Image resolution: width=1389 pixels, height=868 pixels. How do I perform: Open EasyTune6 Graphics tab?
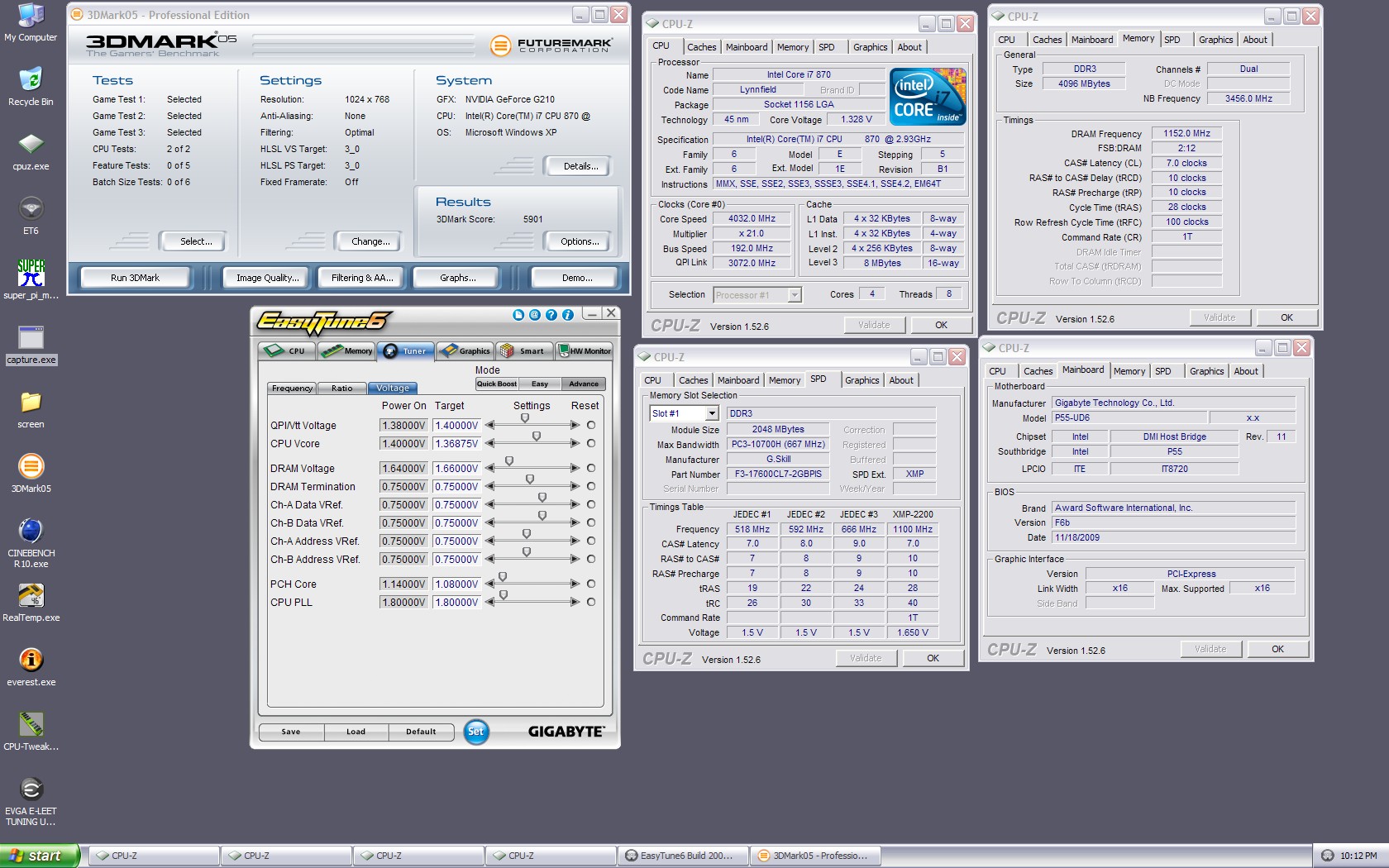point(465,351)
